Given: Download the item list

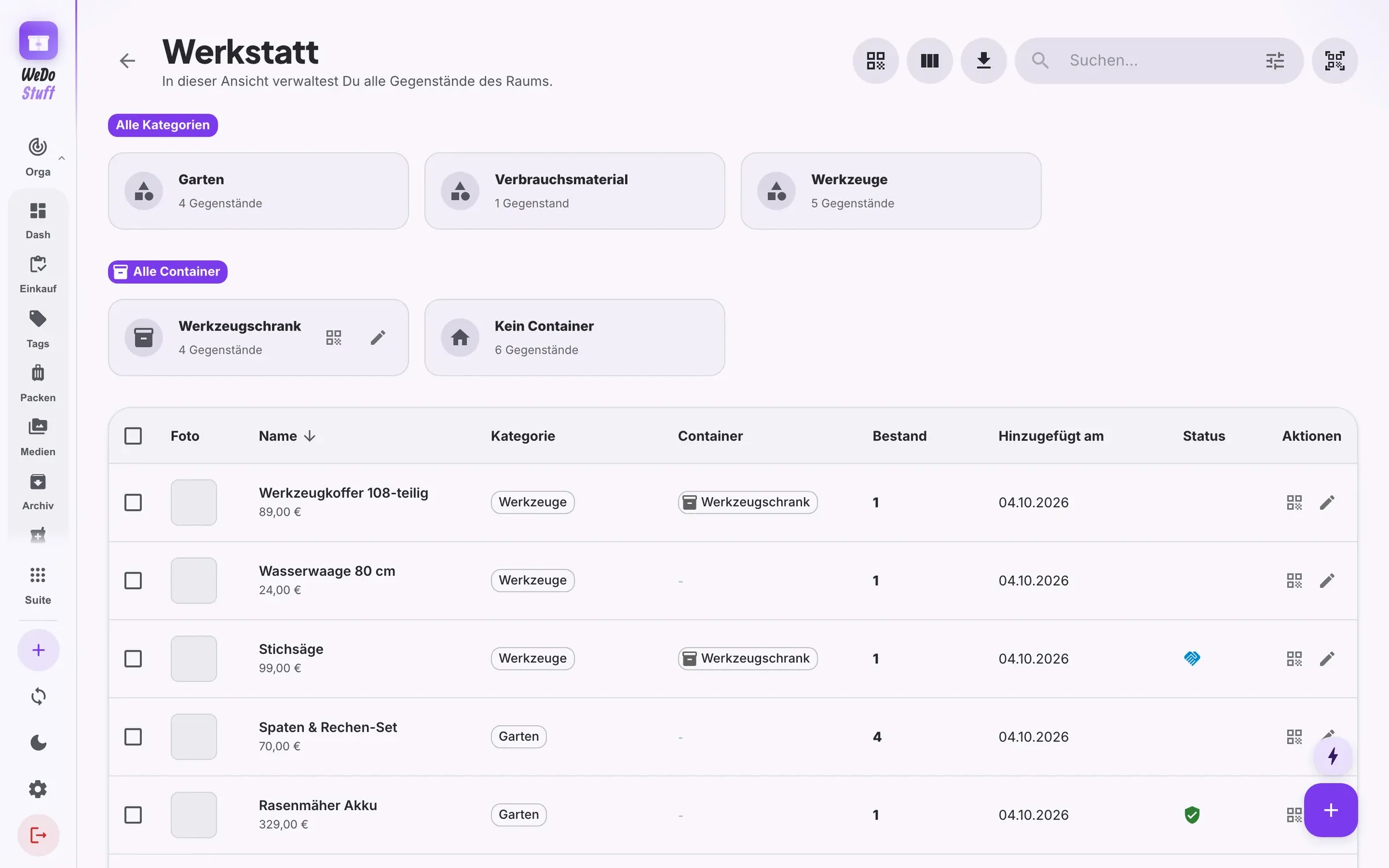Looking at the screenshot, I should click(x=983, y=61).
